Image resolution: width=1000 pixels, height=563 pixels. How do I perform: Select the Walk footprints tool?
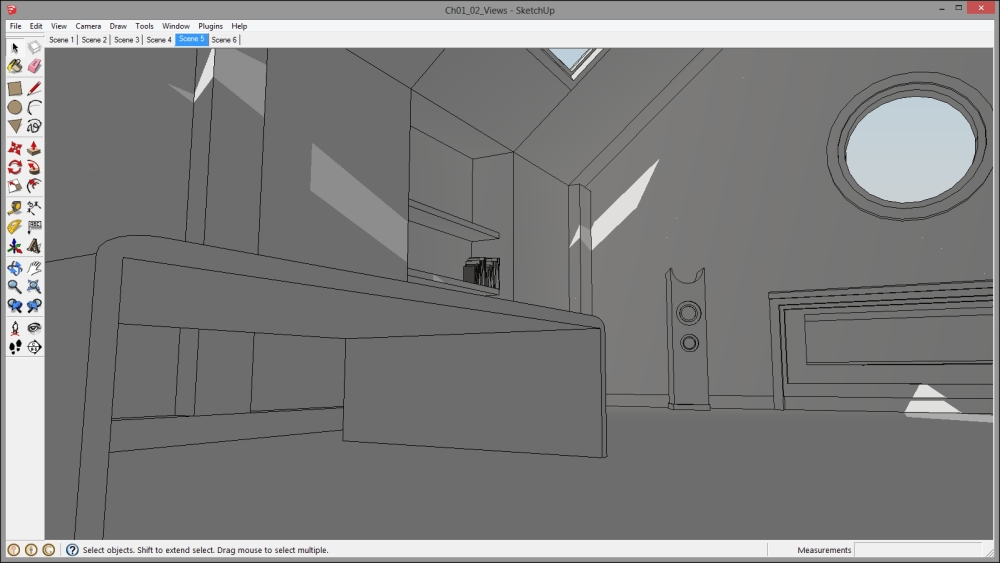(15, 347)
